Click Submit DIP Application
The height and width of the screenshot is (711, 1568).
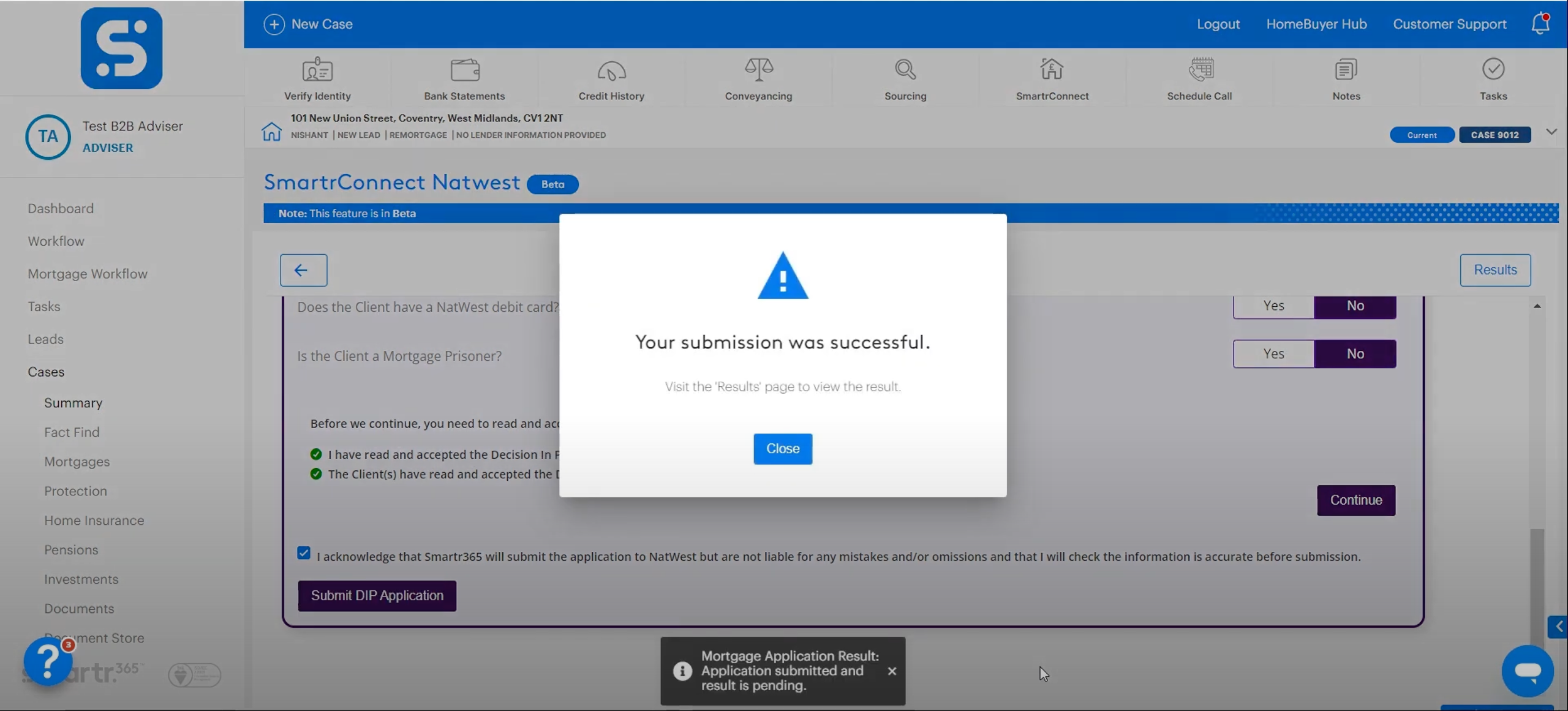[x=377, y=596]
